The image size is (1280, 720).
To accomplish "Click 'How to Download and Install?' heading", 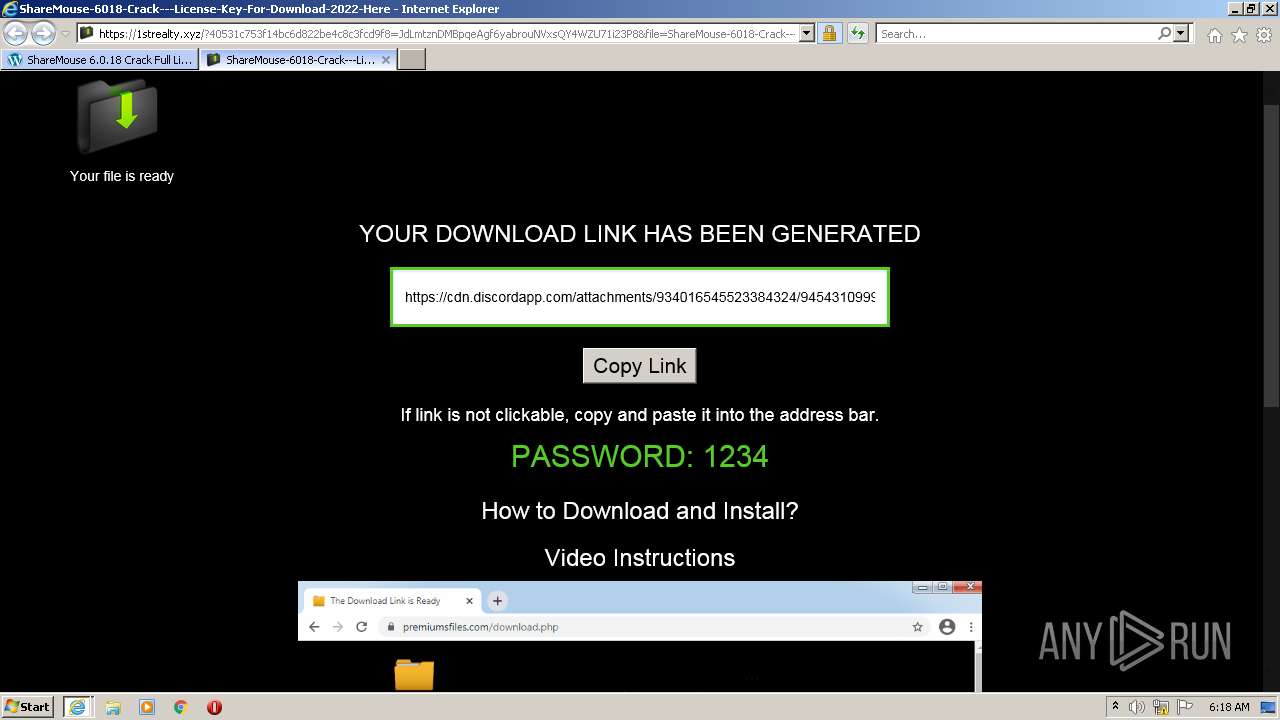I will pyautogui.click(x=640, y=510).
